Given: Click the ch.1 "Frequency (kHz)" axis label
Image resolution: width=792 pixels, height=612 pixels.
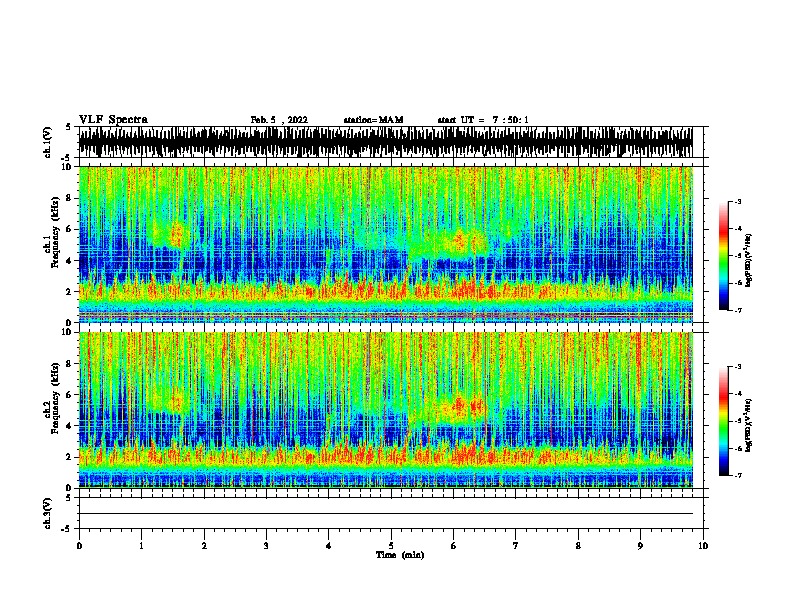Looking at the screenshot, I should coord(55,233).
